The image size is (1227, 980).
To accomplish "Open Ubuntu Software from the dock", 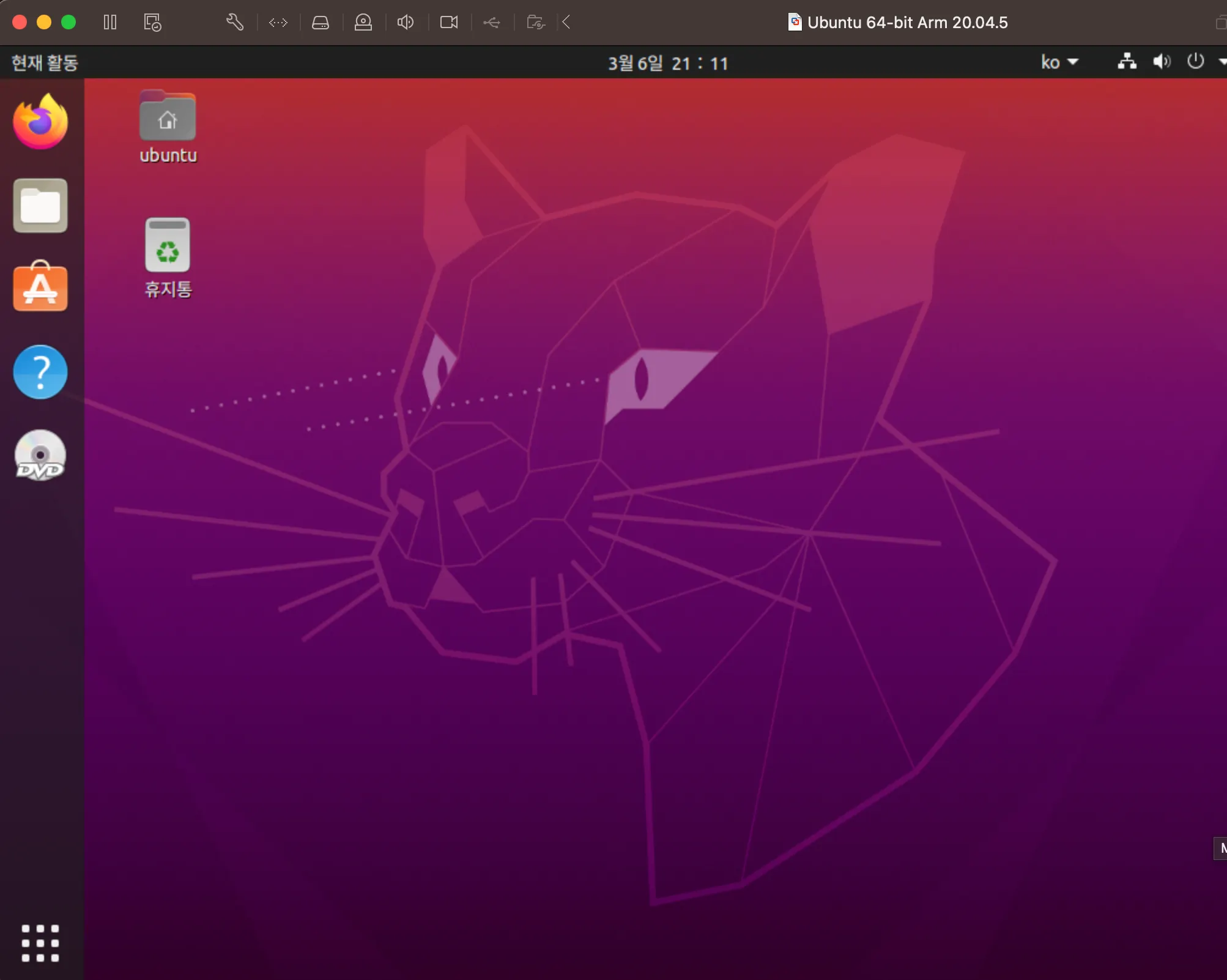I will [40, 287].
